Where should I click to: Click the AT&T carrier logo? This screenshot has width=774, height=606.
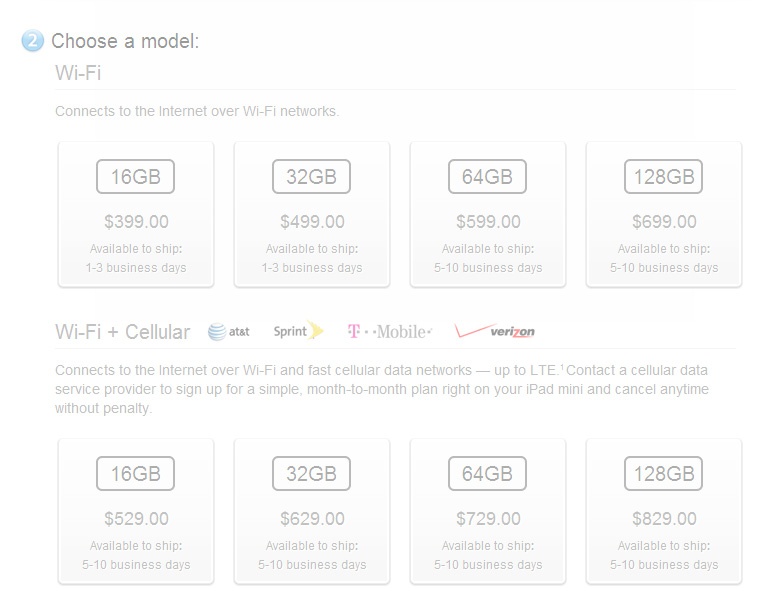coord(229,331)
